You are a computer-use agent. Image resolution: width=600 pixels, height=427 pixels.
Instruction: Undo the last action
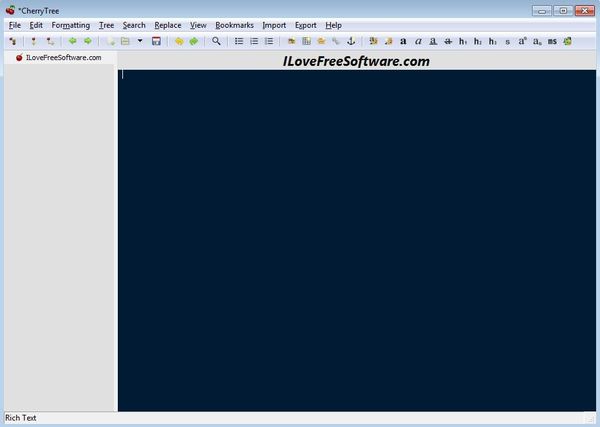click(179, 41)
